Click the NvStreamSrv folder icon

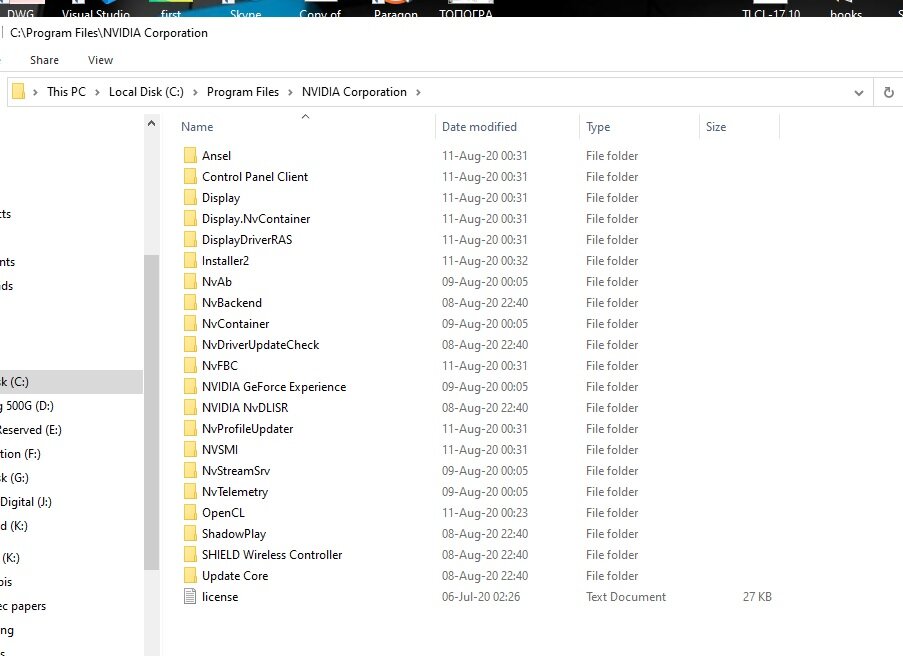(190, 471)
